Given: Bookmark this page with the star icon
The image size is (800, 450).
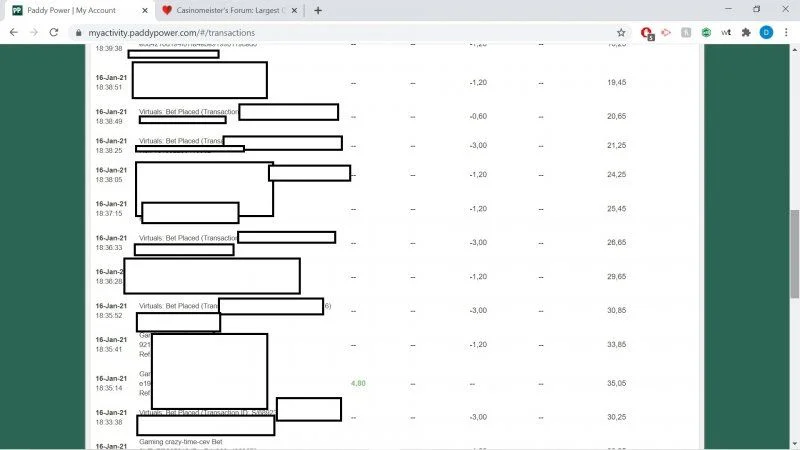Looking at the screenshot, I should [621, 33].
